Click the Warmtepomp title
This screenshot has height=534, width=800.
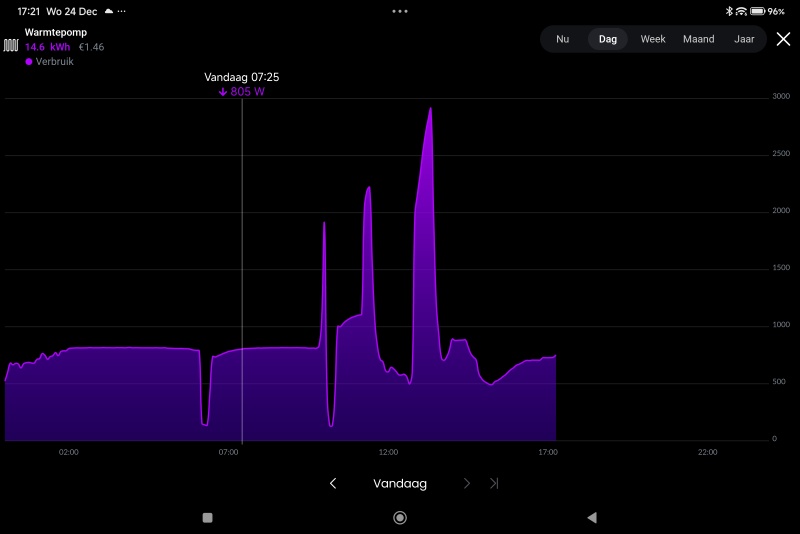(x=56, y=32)
